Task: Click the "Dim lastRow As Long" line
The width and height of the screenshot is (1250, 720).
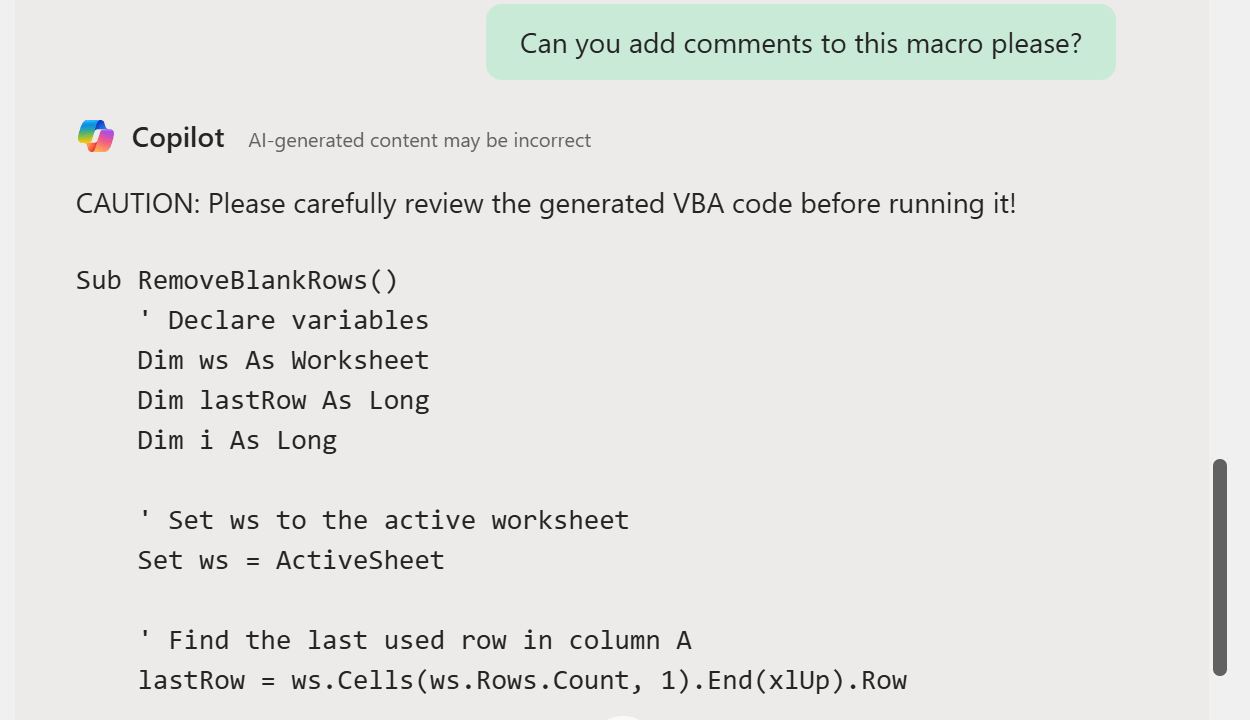Action: coord(283,400)
